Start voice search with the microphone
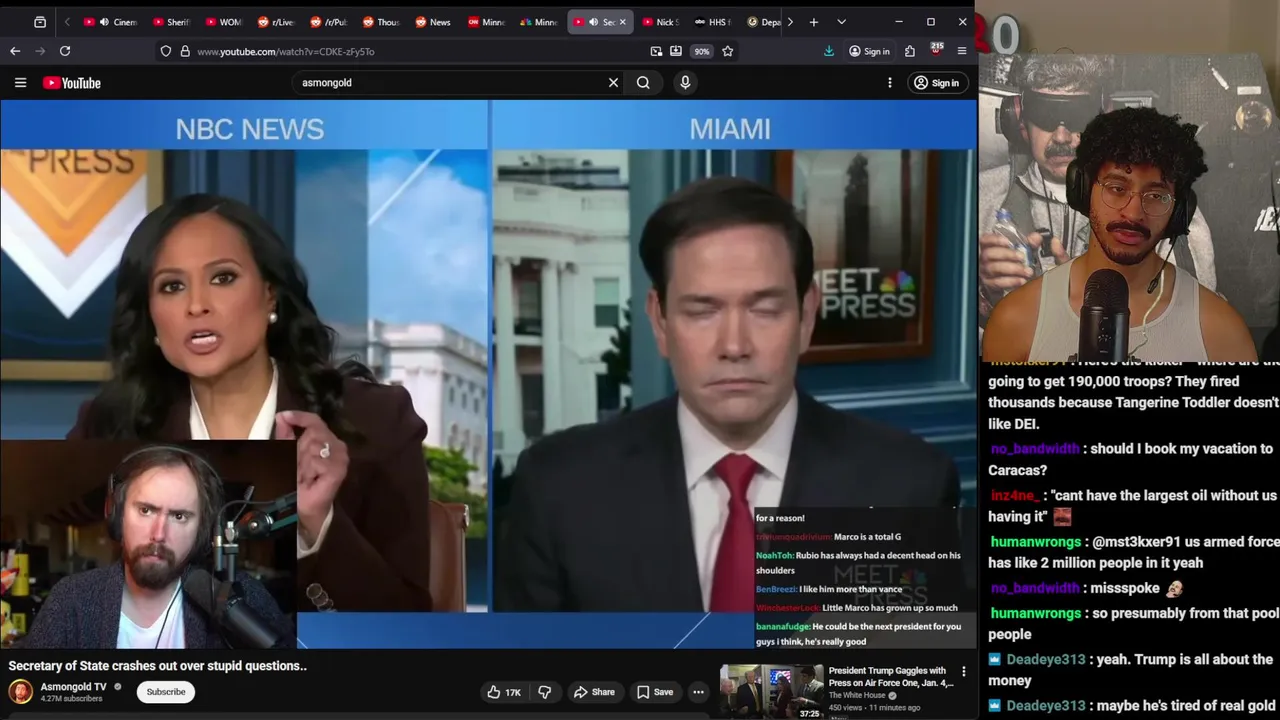1280x720 pixels. [685, 83]
